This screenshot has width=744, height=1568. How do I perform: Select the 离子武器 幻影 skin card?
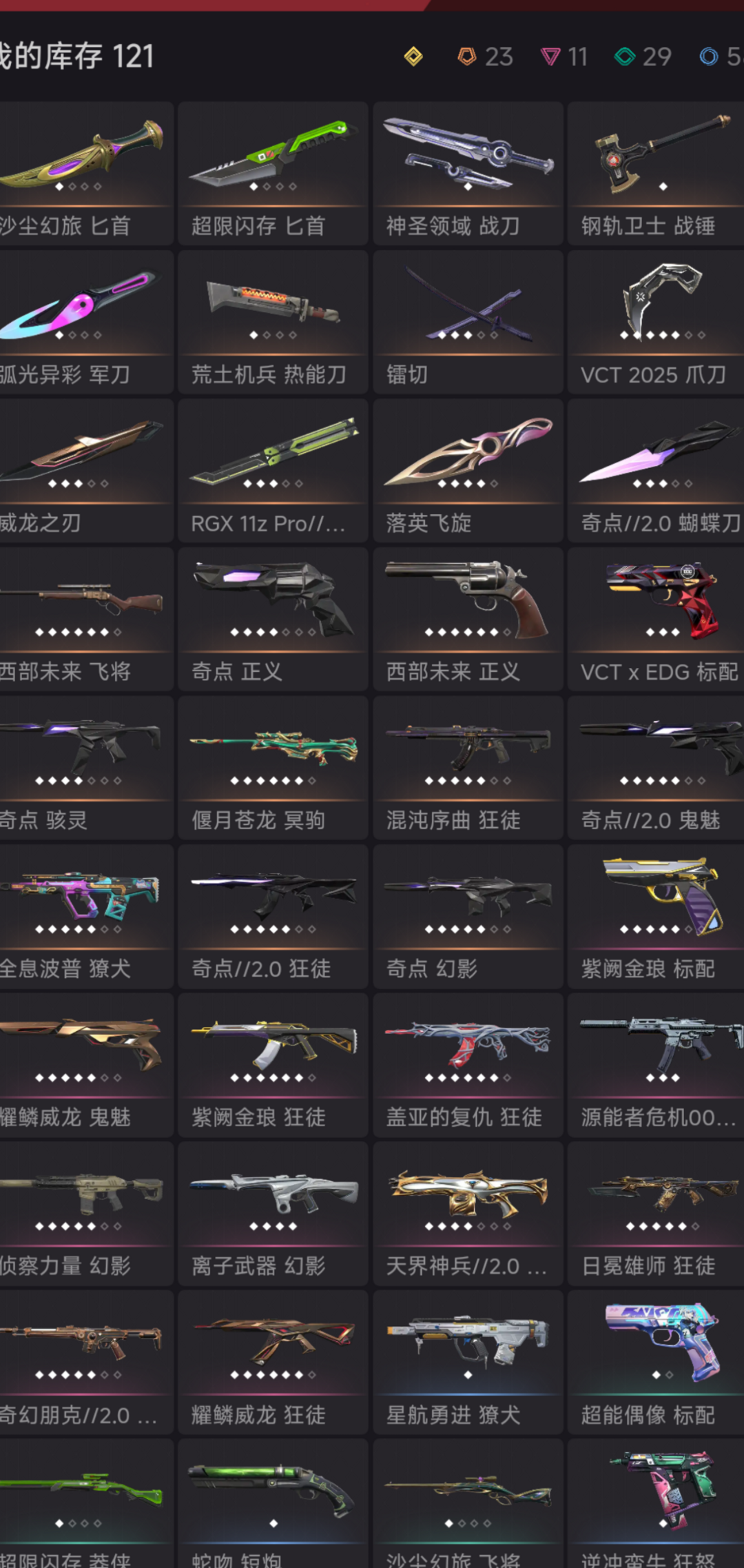point(273,1213)
